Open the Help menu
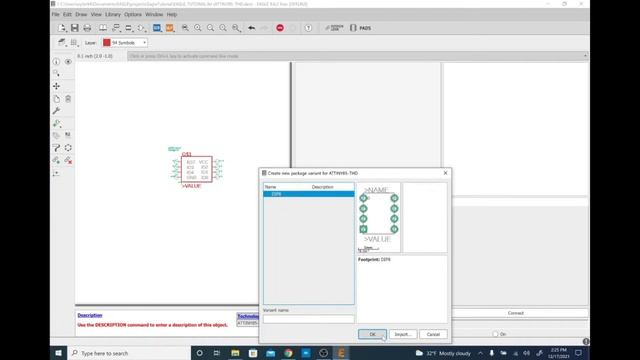Screen dimensions: 640x360 click(172, 14)
